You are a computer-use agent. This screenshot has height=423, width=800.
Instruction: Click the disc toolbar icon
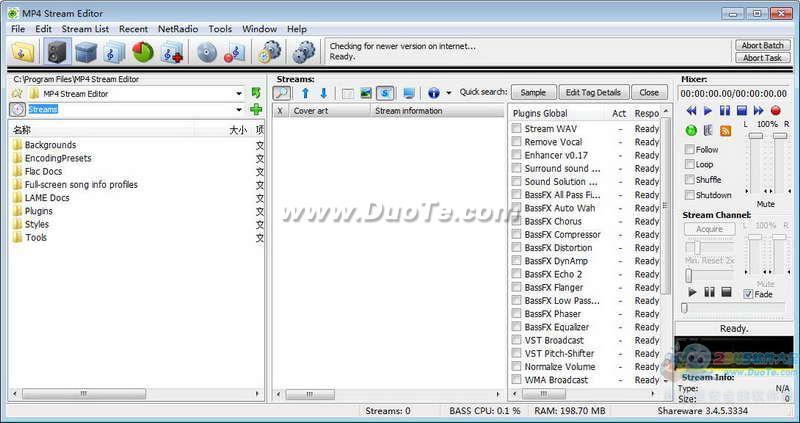click(207, 52)
